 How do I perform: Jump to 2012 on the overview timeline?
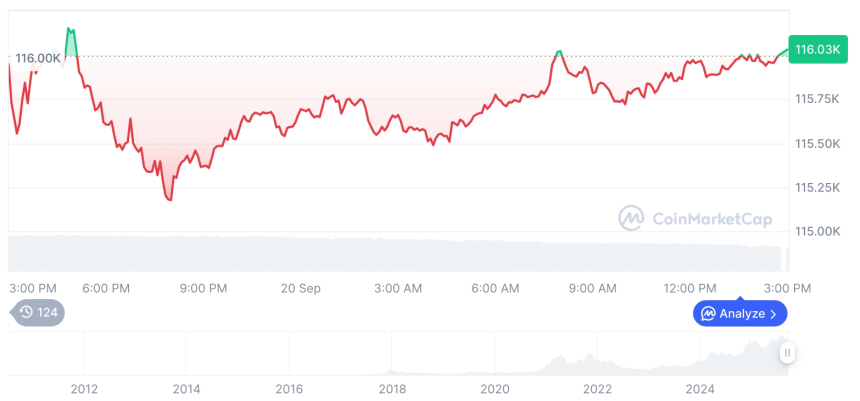pos(83,388)
